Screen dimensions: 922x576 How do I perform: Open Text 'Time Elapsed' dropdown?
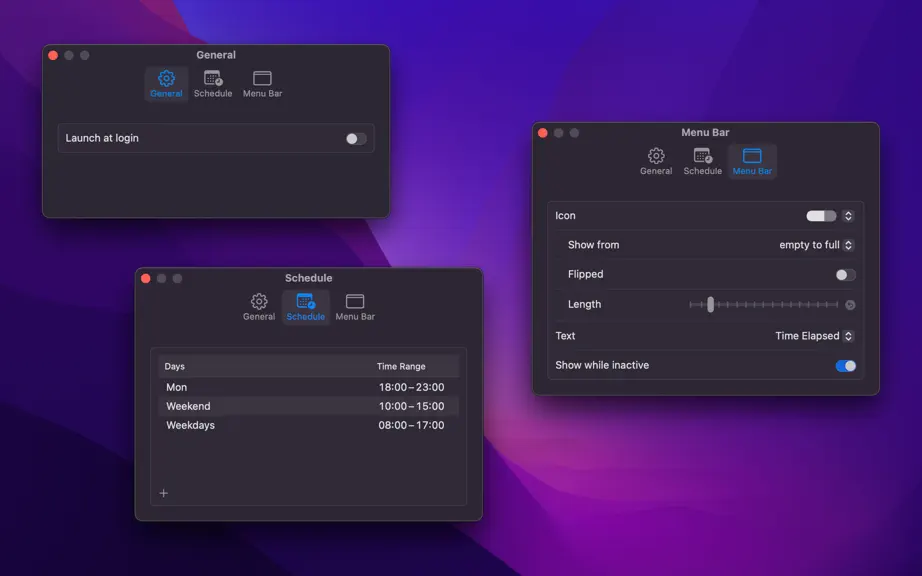pos(814,336)
